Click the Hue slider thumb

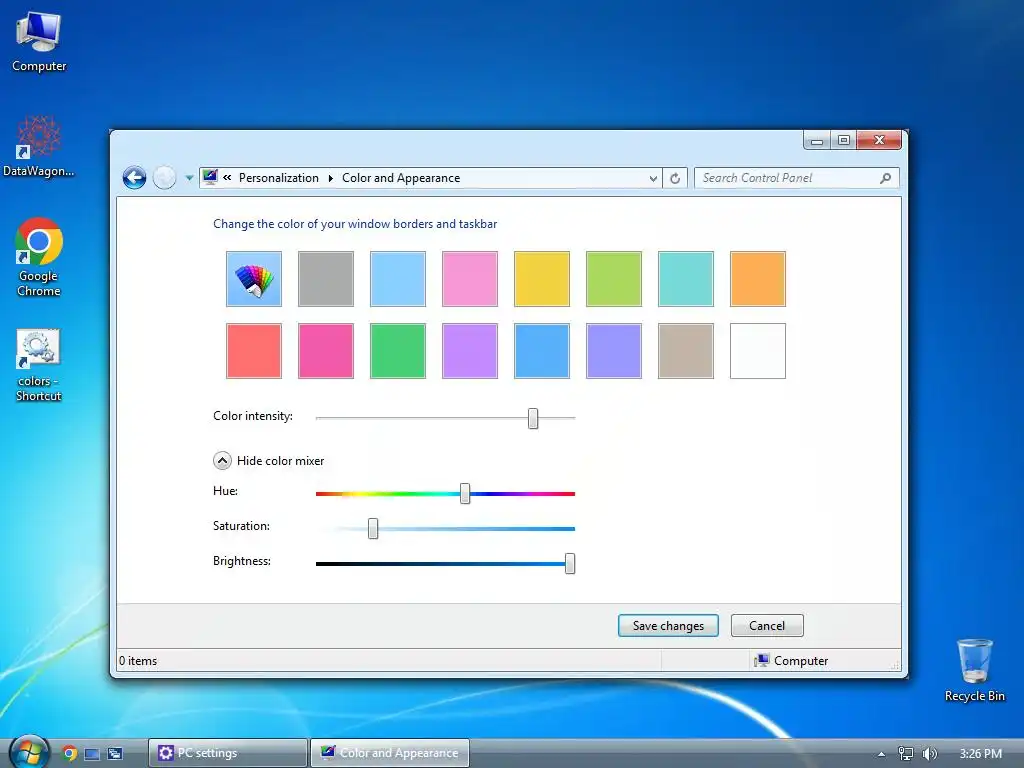(465, 493)
